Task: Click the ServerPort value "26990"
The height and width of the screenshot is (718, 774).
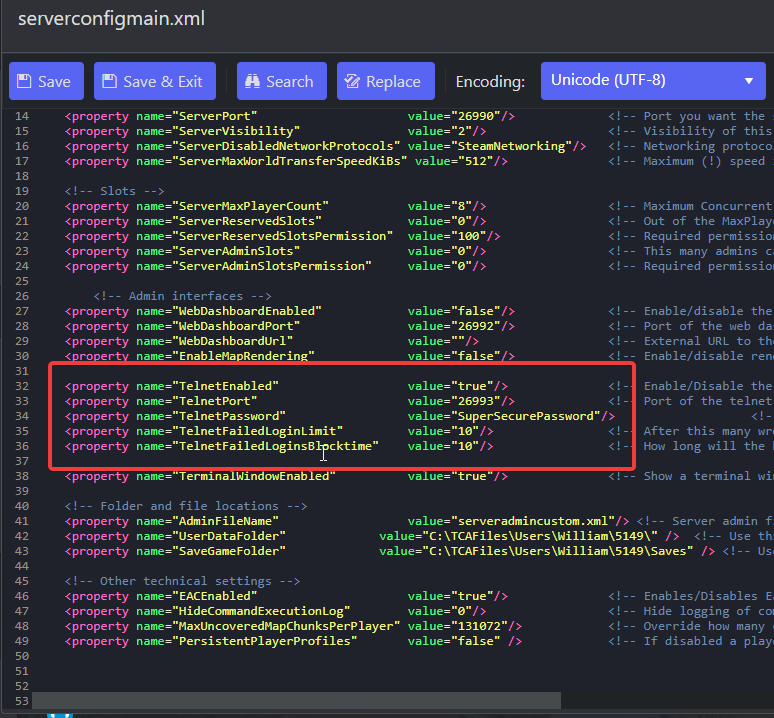Action: point(476,116)
